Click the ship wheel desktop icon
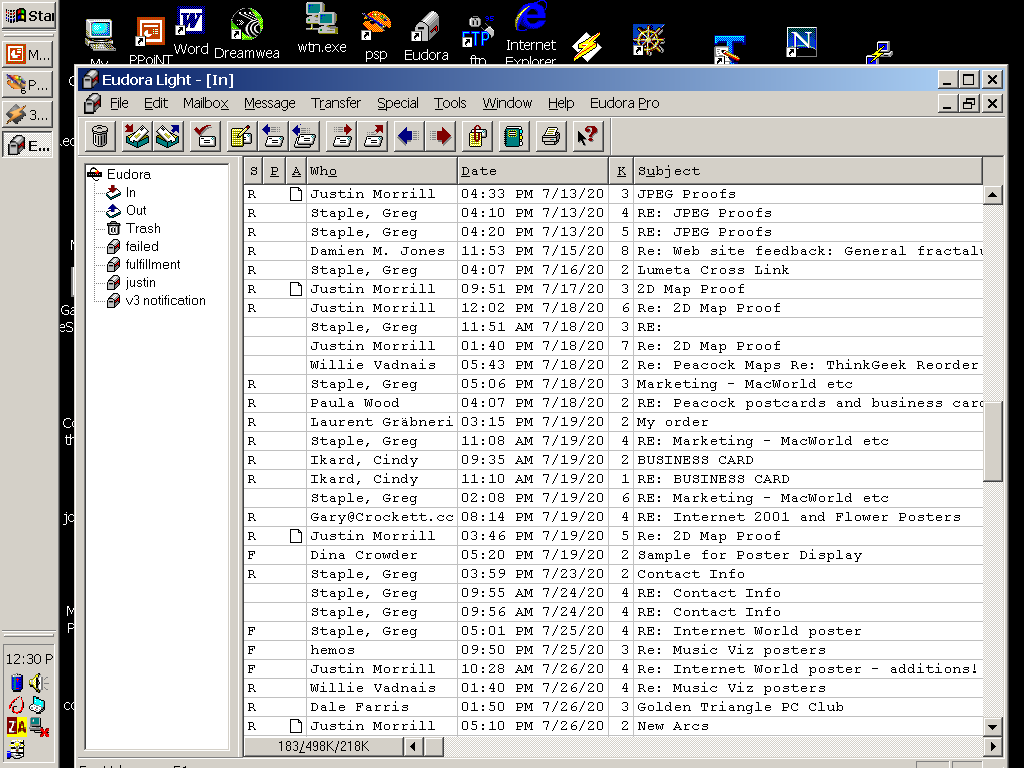Viewport: 1024px width, 768px height. click(648, 40)
